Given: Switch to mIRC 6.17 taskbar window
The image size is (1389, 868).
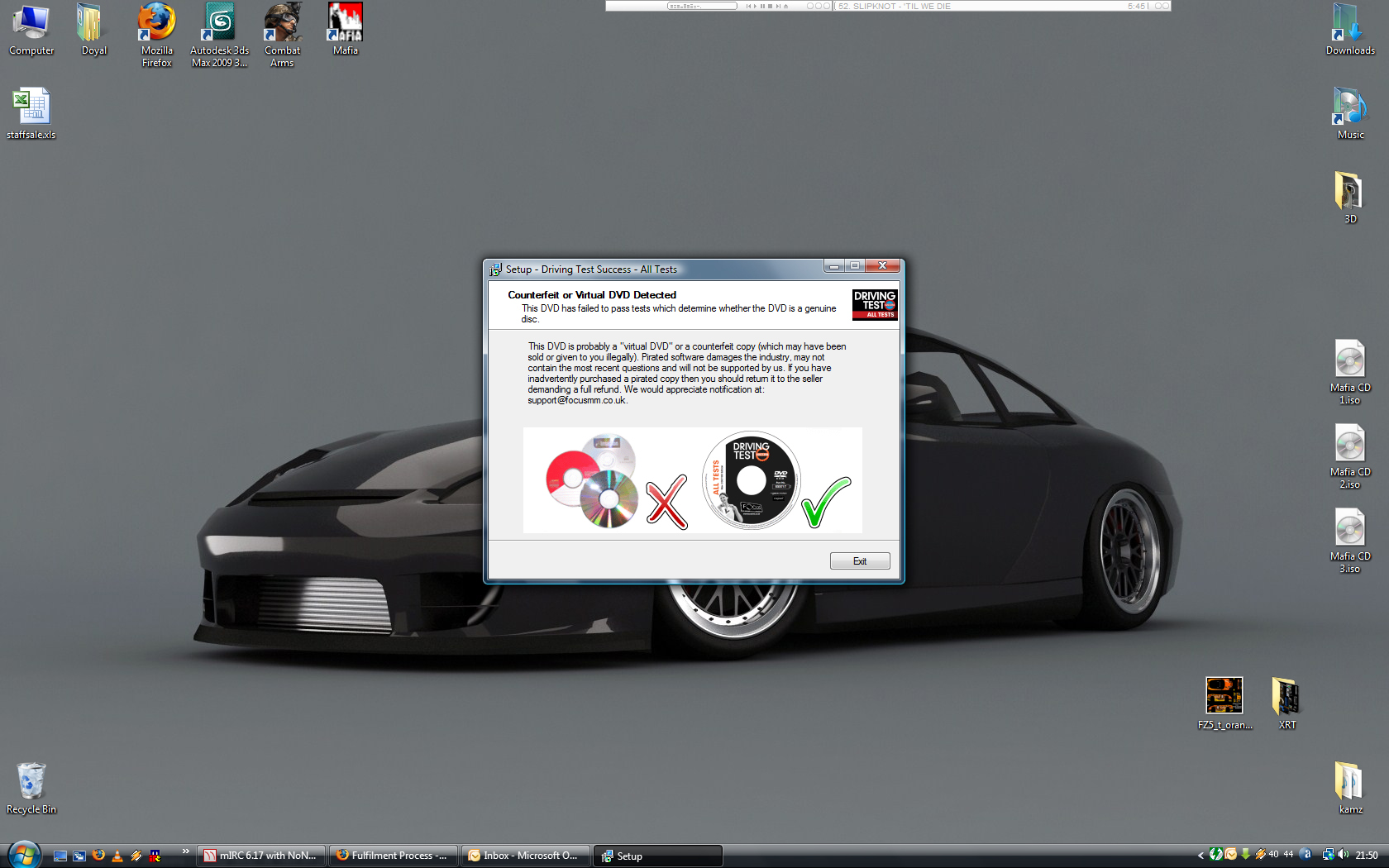Looking at the screenshot, I should tap(261, 856).
